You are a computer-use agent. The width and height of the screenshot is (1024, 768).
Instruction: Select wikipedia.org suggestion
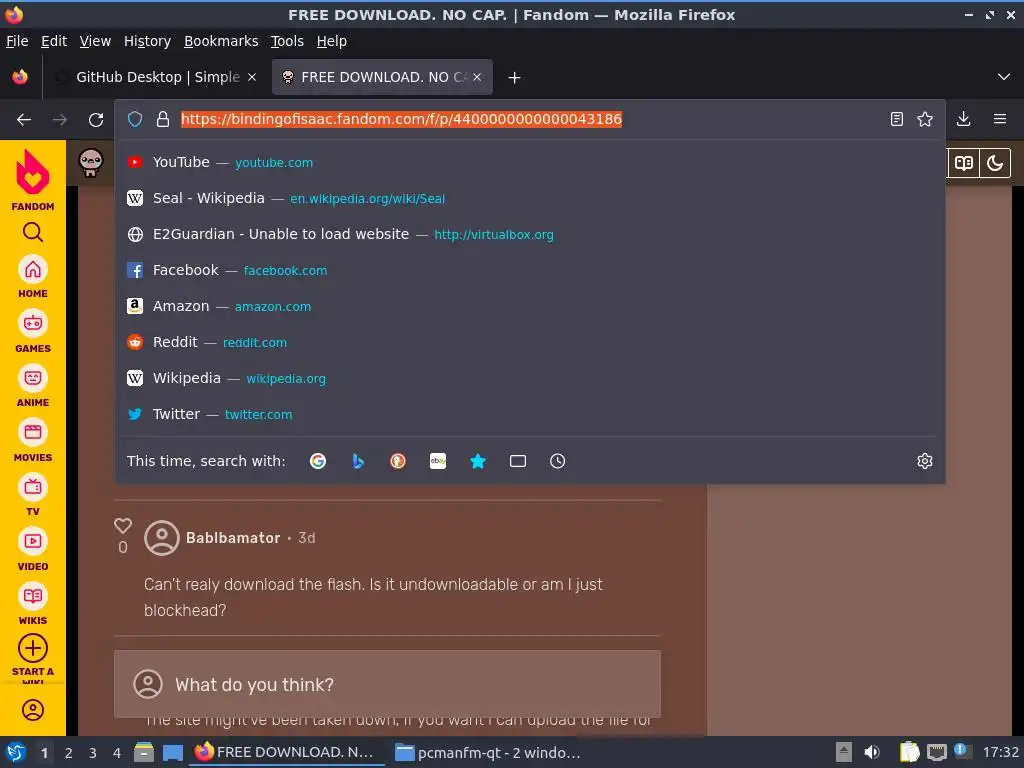pyautogui.click(x=530, y=377)
